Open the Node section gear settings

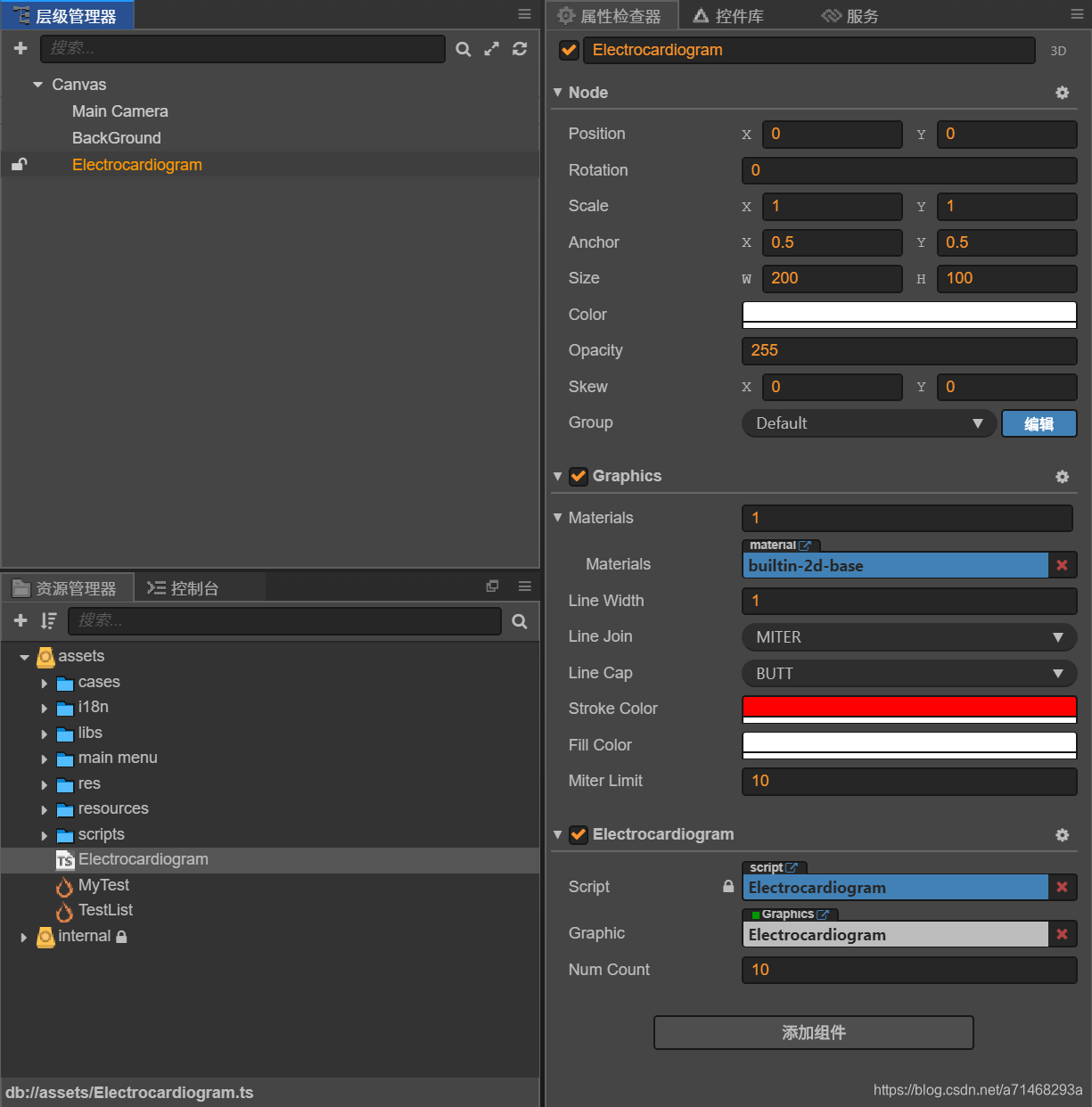tap(1063, 93)
